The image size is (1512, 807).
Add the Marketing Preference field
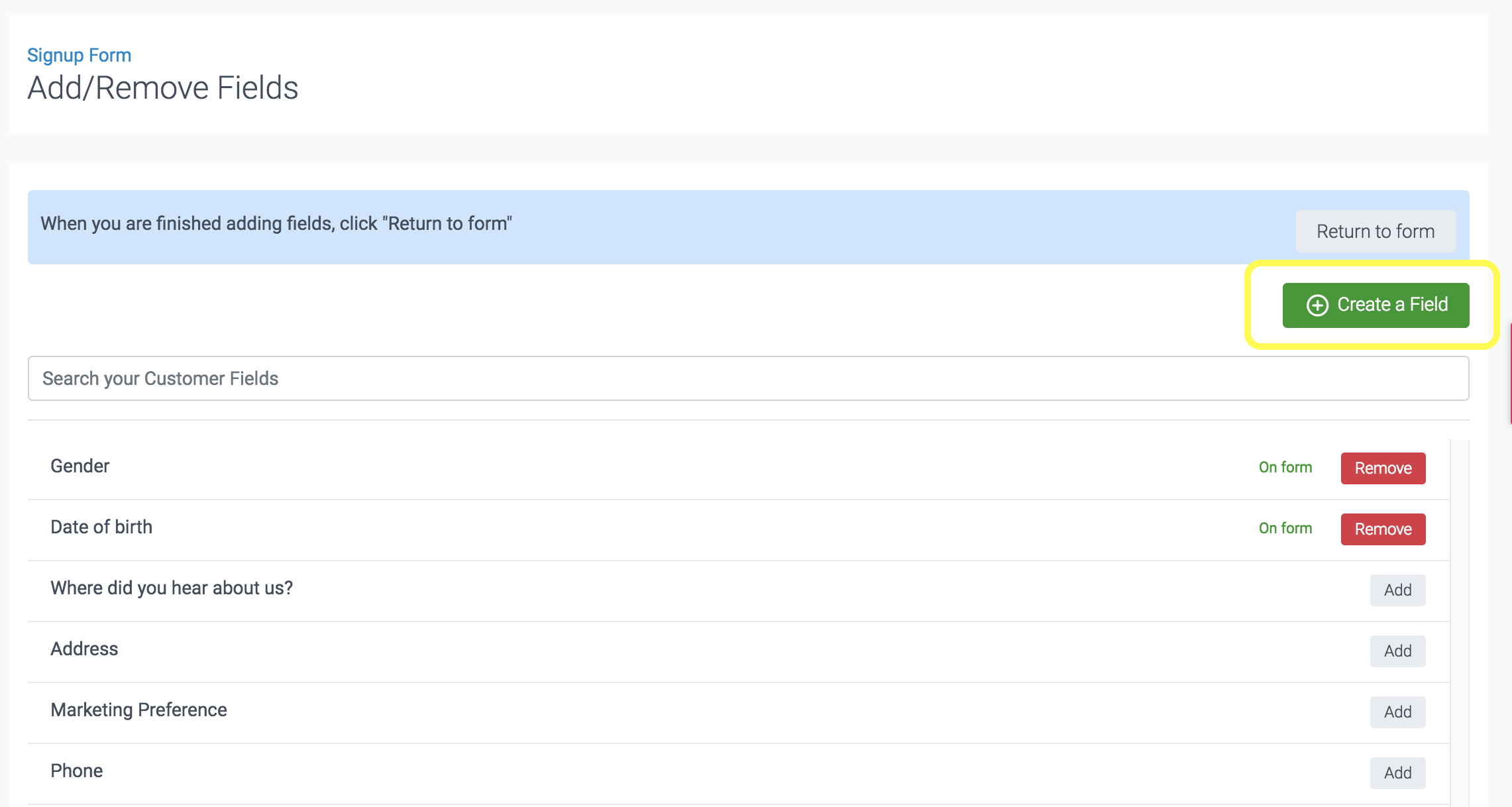click(x=1397, y=712)
